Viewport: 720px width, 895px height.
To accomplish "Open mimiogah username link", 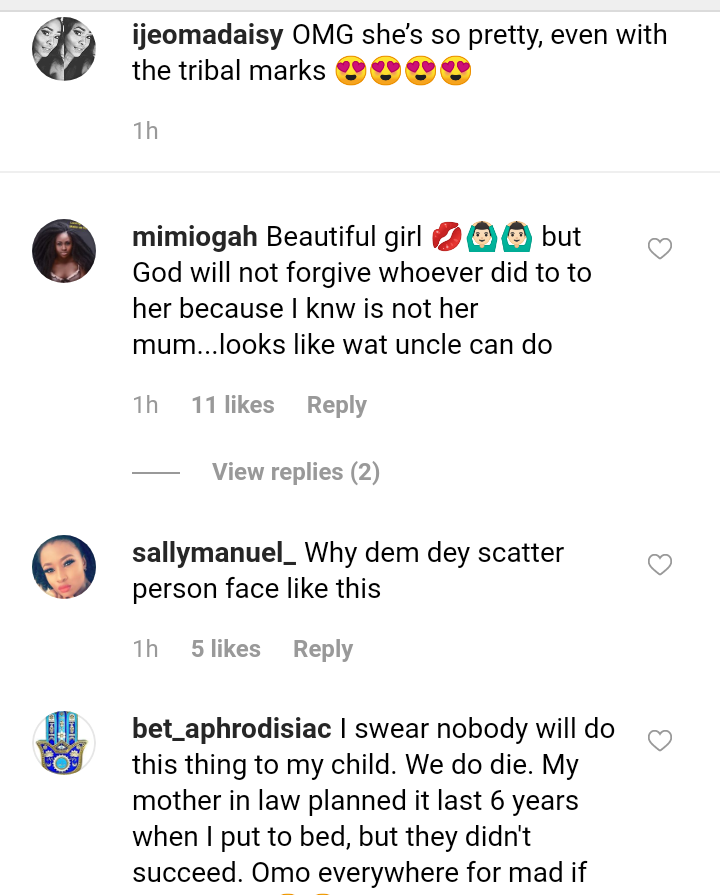I will [x=195, y=237].
